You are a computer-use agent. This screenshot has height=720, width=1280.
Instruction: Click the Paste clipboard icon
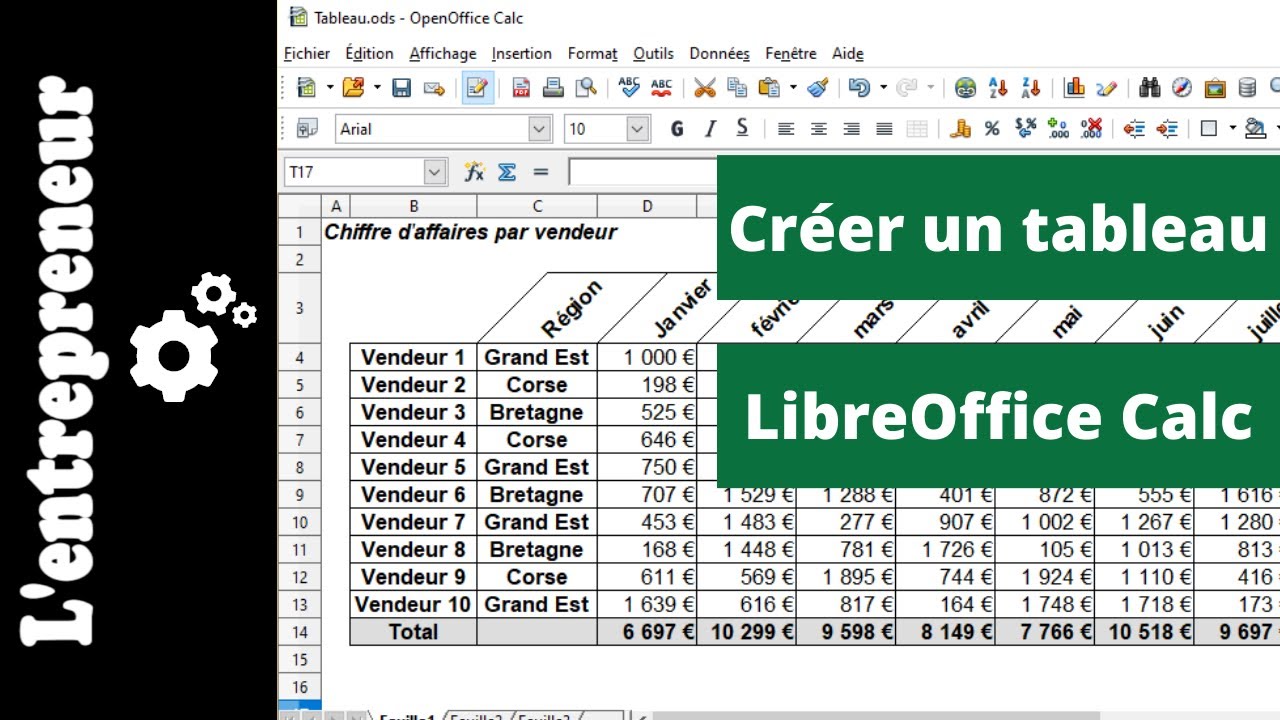tap(769, 88)
